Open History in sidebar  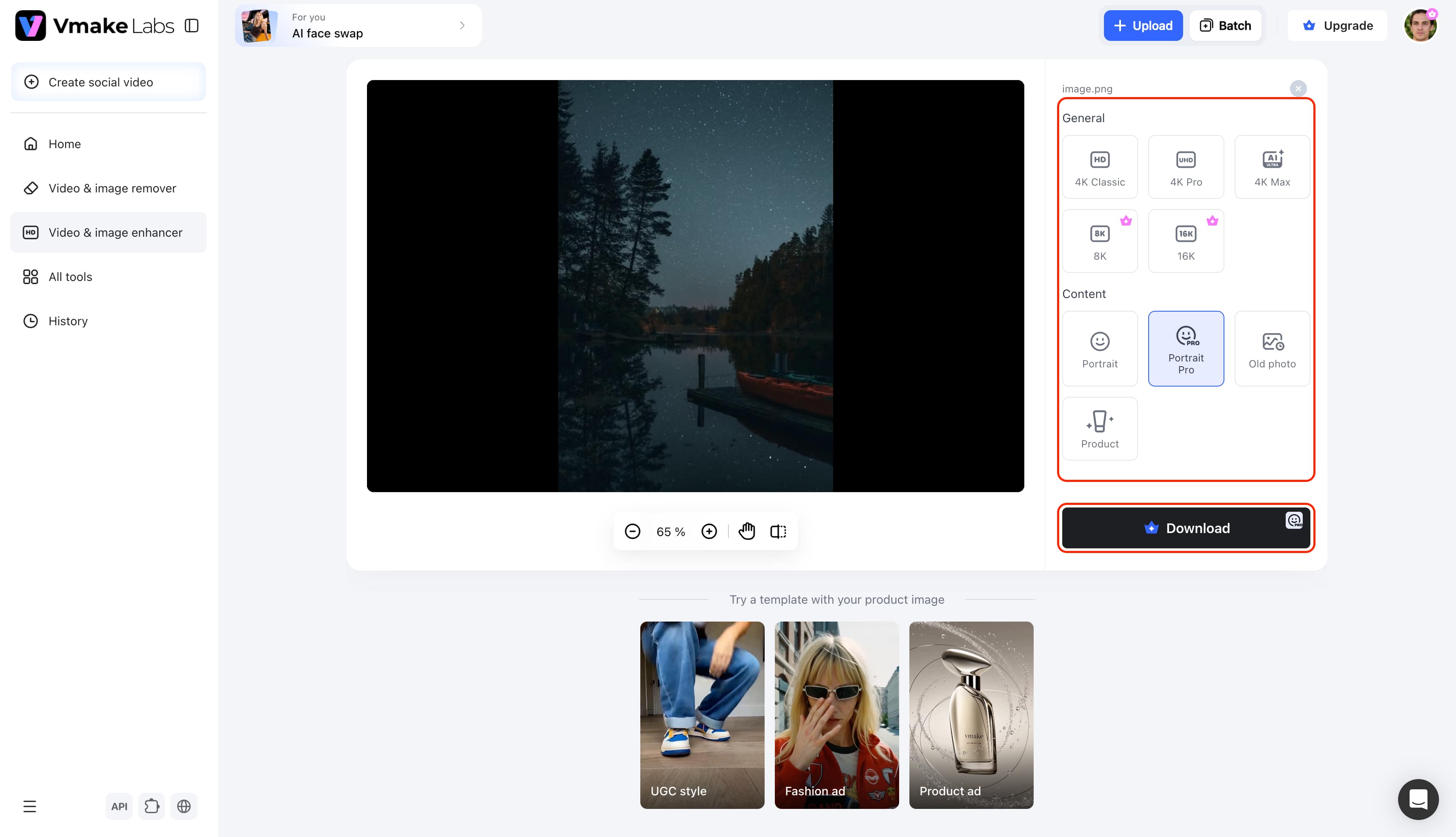(x=108, y=321)
